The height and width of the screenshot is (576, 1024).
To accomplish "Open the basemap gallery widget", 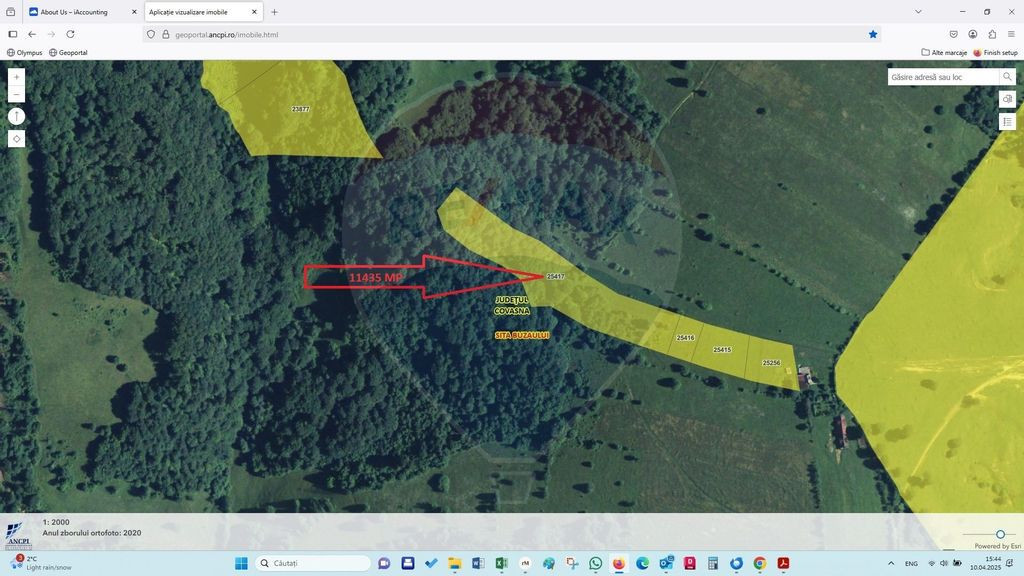I will point(1007,99).
